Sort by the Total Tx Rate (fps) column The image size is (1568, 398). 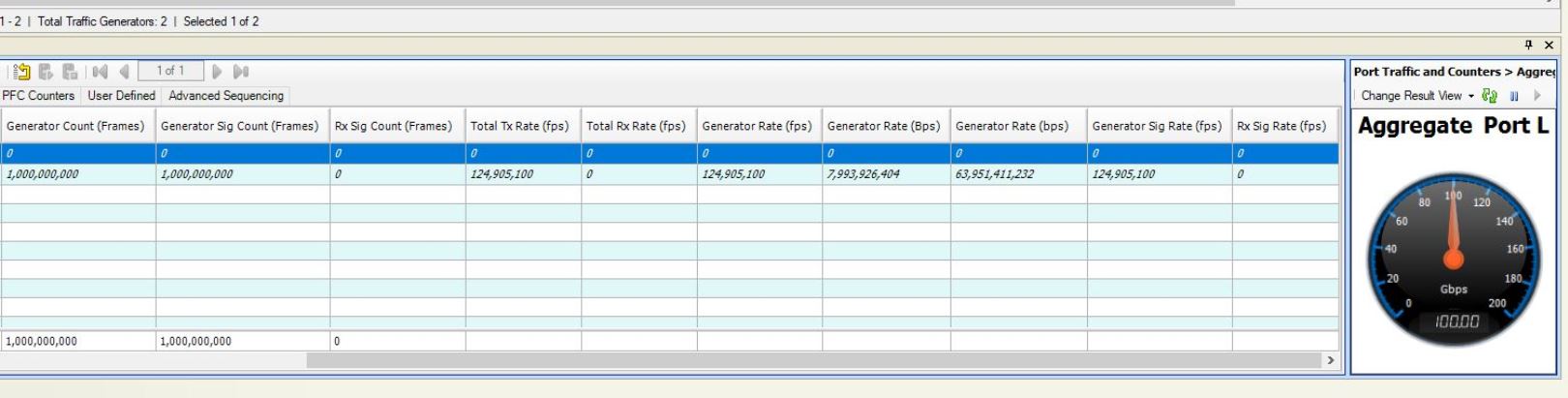coord(523,126)
